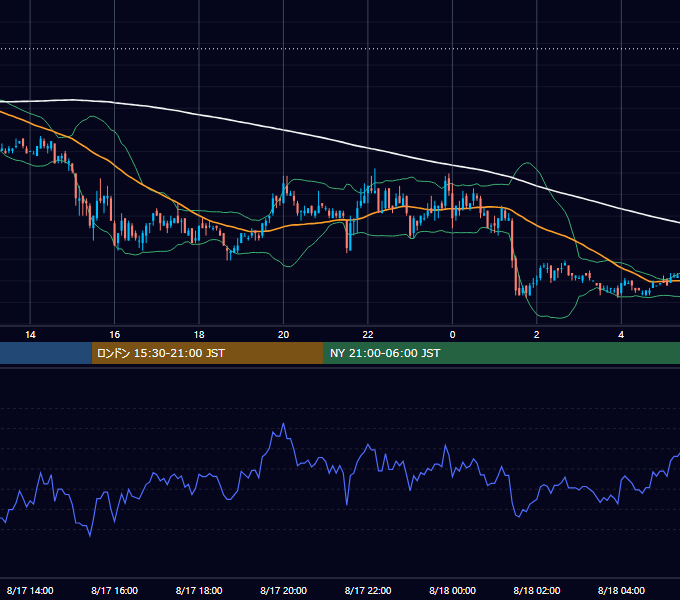Click the 8/18 00:00 label on indicator axis

(452, 590)
